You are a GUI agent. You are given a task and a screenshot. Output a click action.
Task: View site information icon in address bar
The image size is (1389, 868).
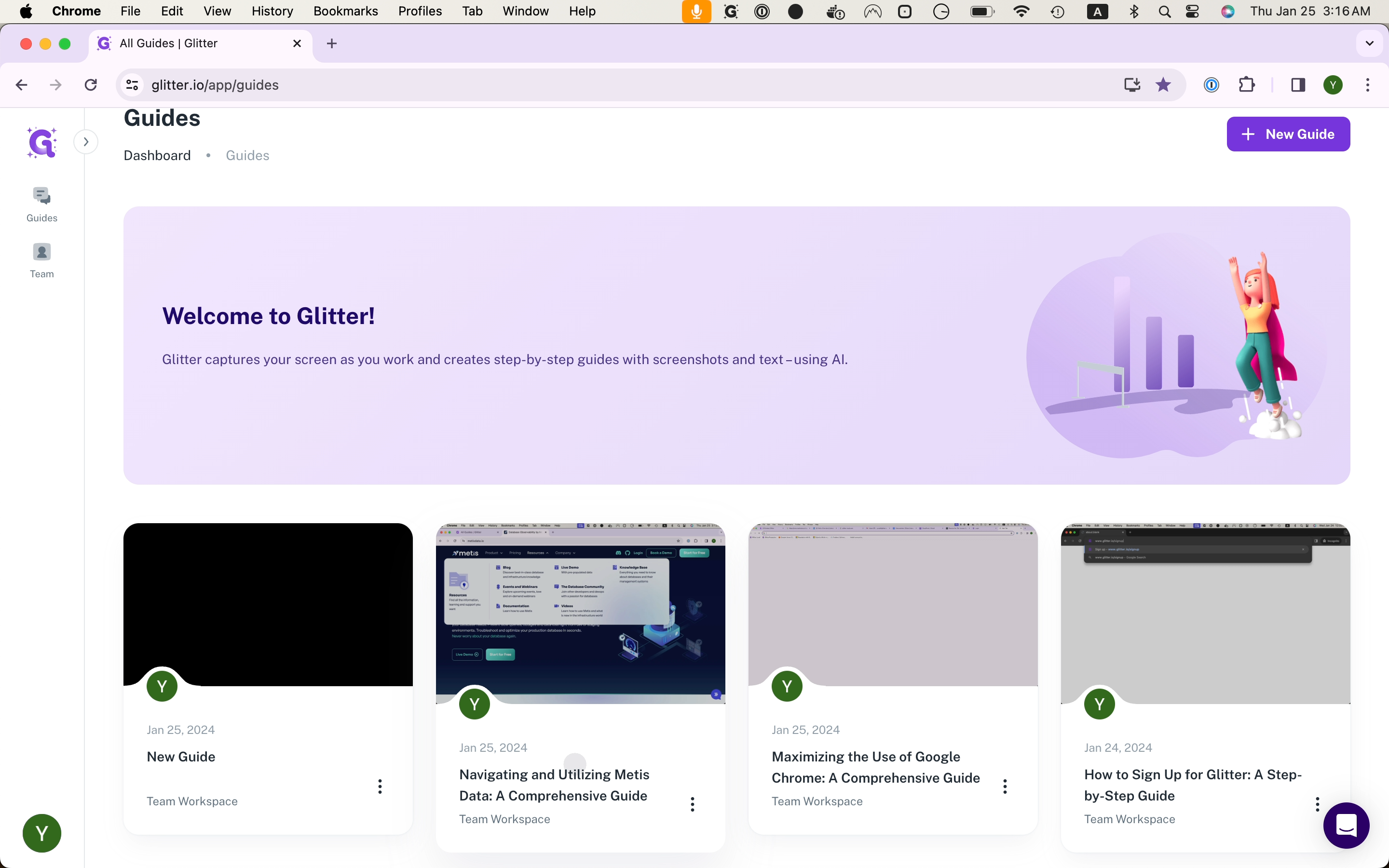click(132, 85)
